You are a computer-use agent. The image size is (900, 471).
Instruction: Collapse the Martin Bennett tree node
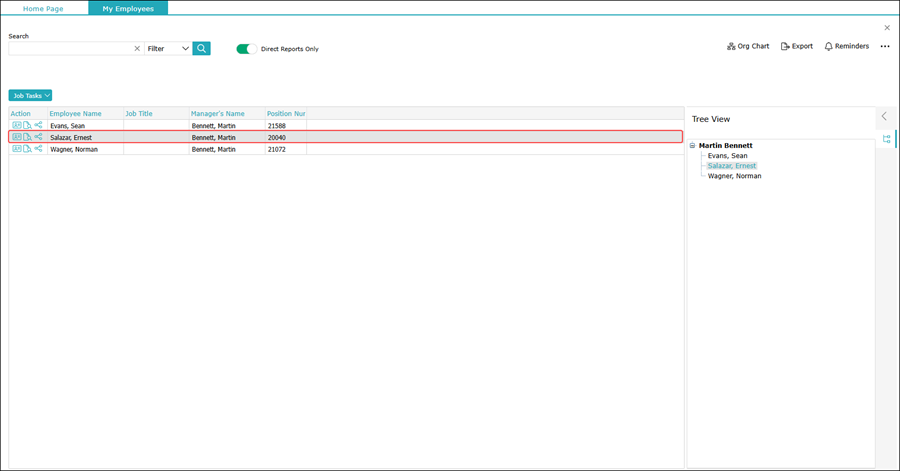(x=692, y=146)
